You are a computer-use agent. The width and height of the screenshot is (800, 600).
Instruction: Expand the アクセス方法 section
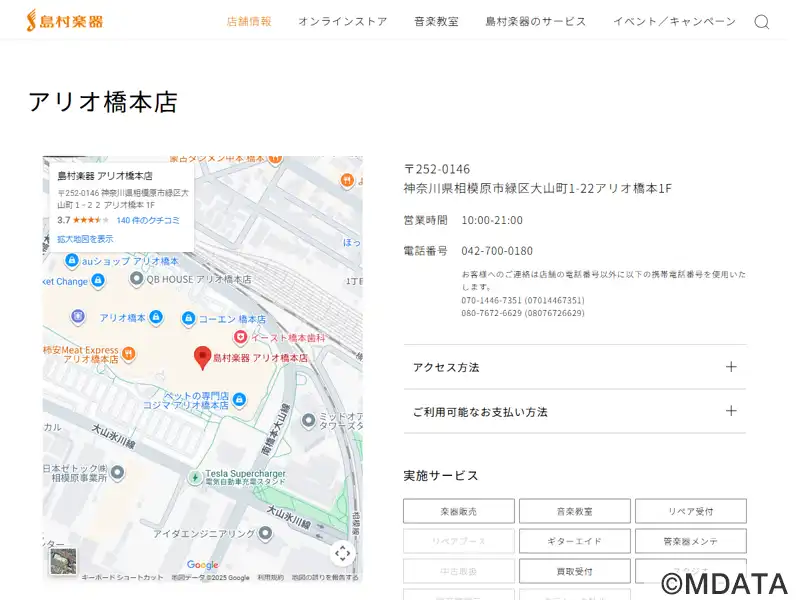(574, 367)
